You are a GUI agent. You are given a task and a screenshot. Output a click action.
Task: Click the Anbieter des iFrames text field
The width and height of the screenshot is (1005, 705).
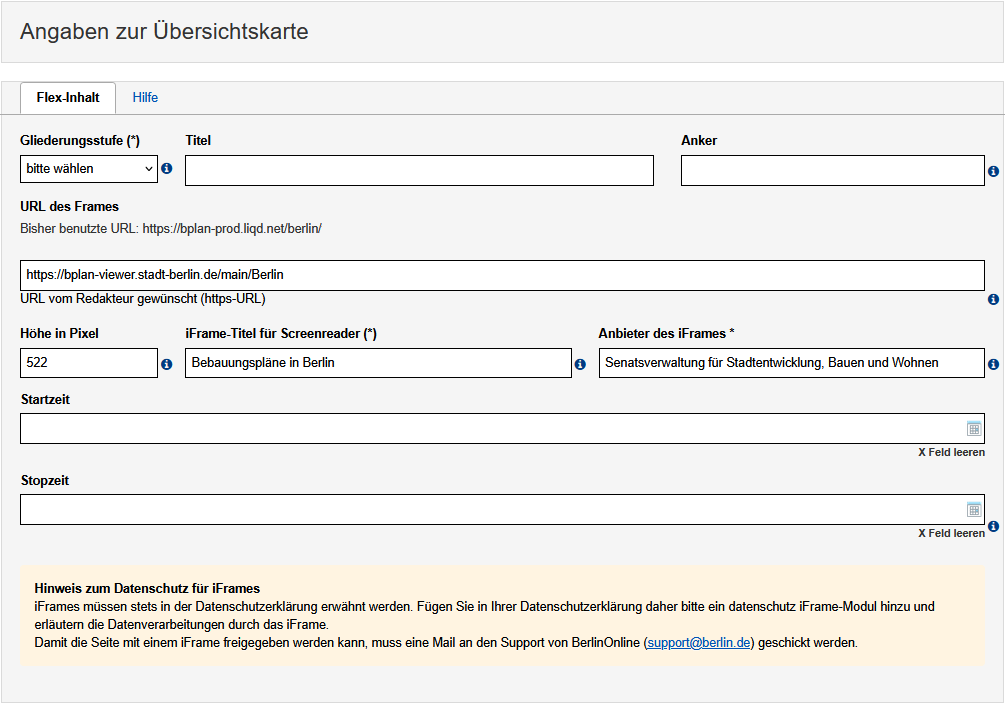coord(791,363)
